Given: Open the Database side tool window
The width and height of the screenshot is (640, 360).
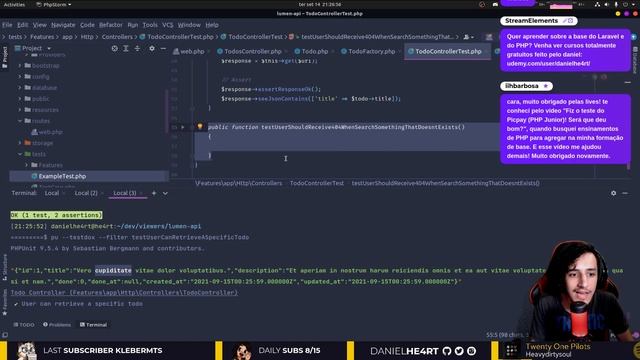Looking at the screenshot, I should (635, 60).
